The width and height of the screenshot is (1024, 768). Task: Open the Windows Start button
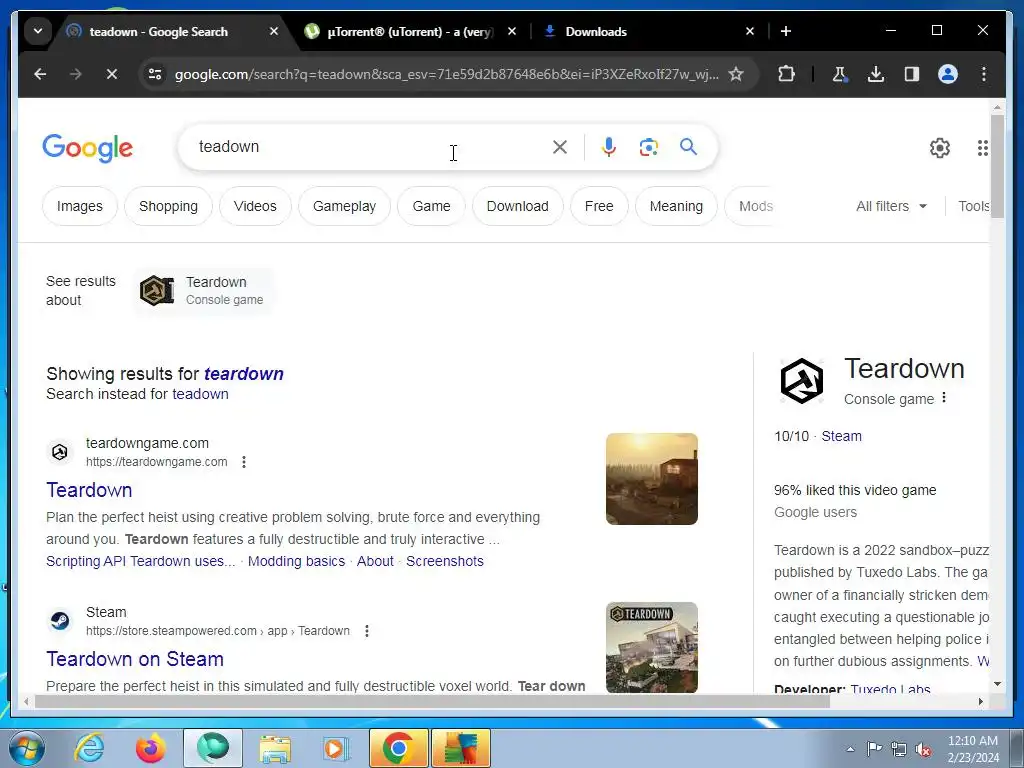click(26, 748)
